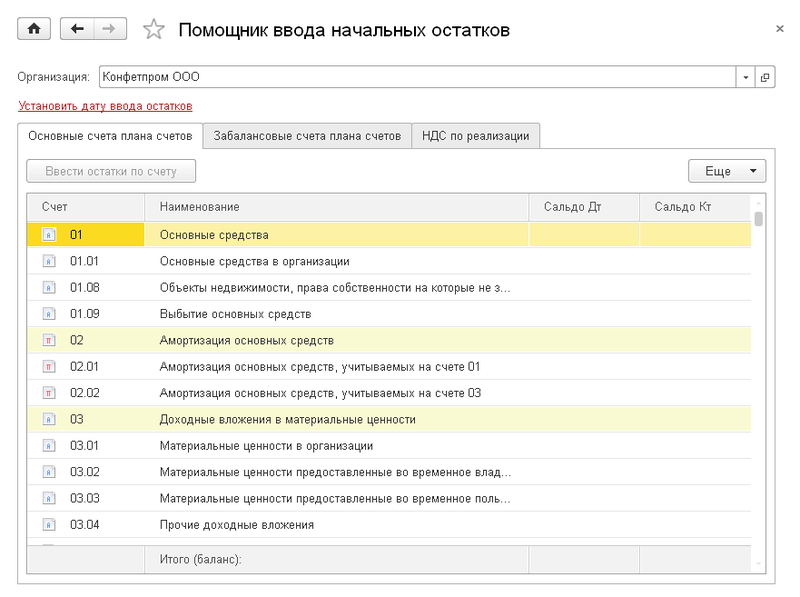The height and width of the screenshot is (597, 800).
Task: Click the account icon for row 03
Action: (x=48, y=419)
